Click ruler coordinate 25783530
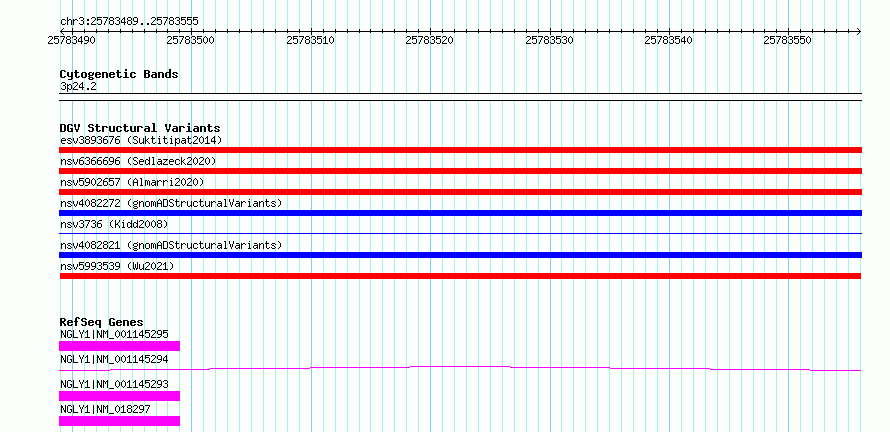The width and height of the screenshot is (890, 432). [549, 41]
